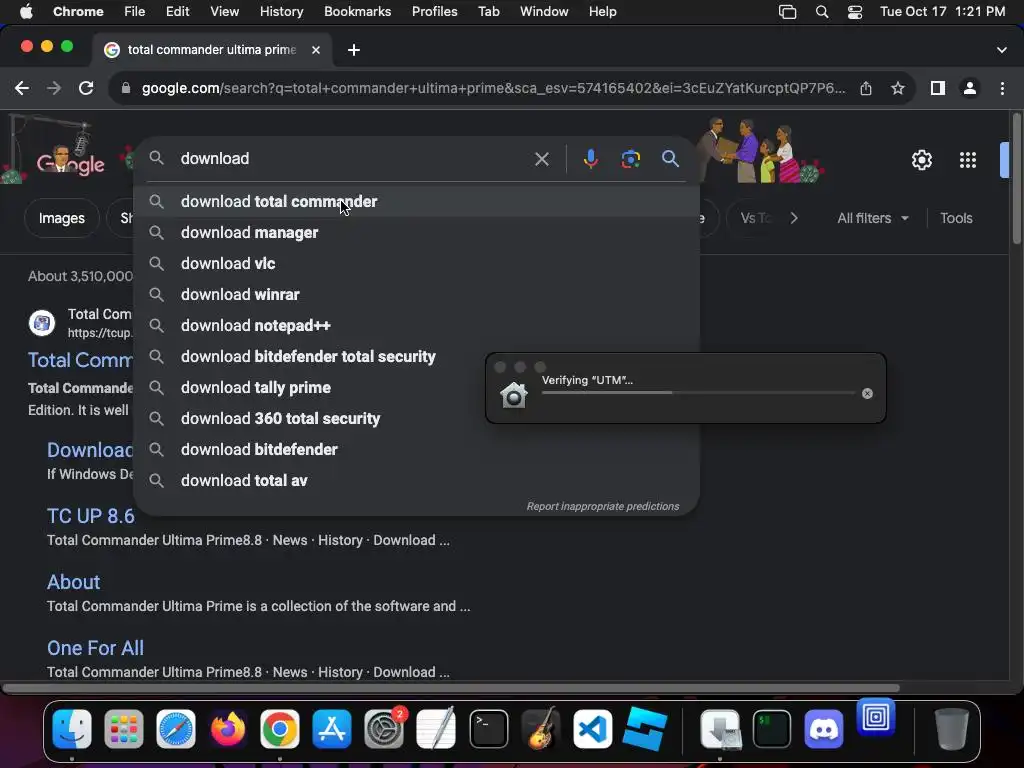Choose suggestion download notepad++
Screen dimensions: 1024x768
(x=416, y=325)
